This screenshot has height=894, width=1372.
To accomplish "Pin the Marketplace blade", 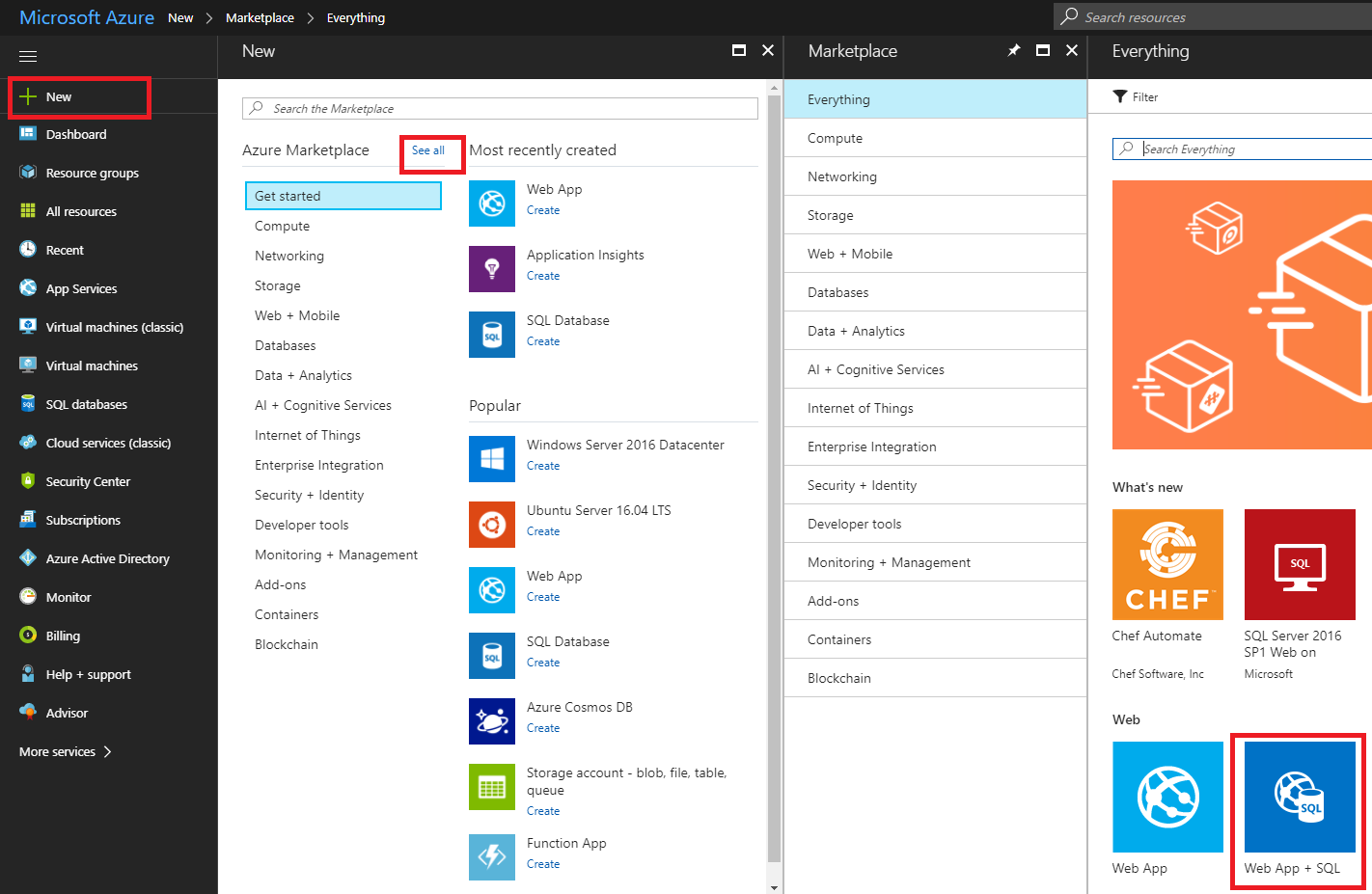I will point(1013,50).
